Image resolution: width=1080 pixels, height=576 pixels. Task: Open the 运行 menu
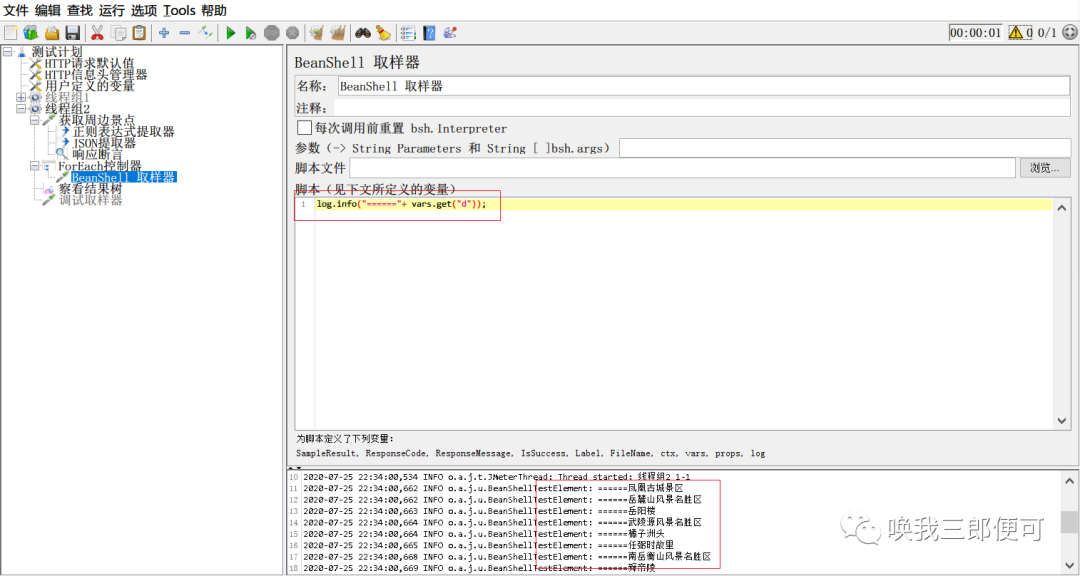pyautogui.click(x=112, y=10)
